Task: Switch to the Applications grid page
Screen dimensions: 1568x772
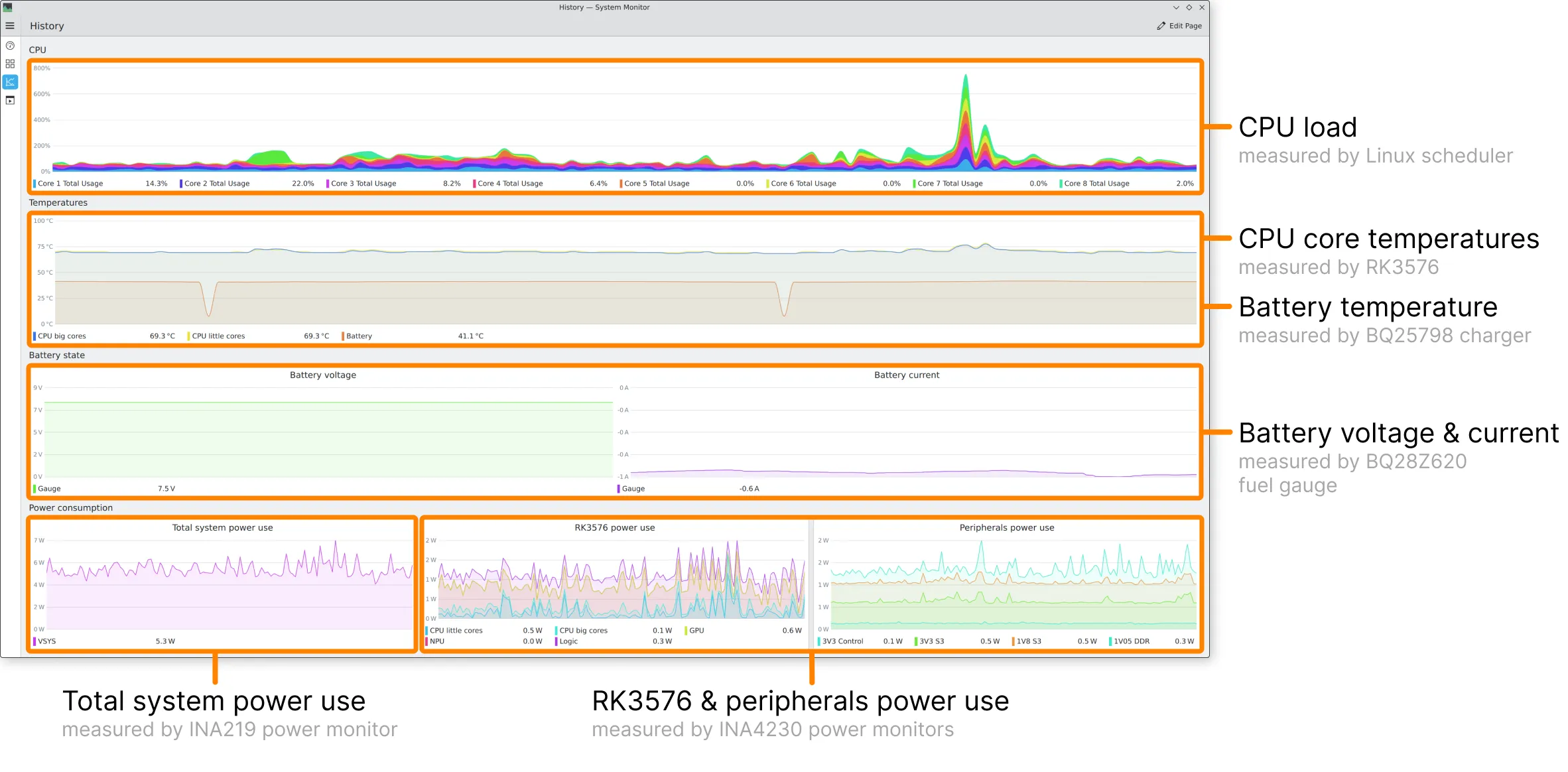Action: [x=10, y=64]
